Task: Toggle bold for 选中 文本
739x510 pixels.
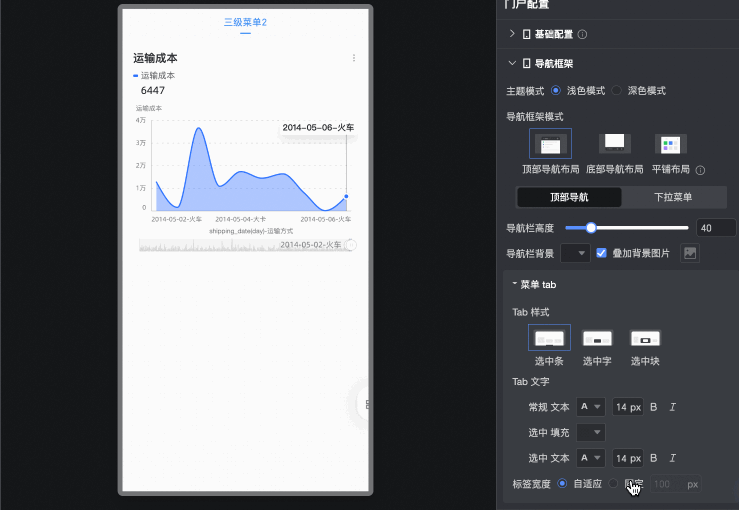Action: tap(653, 458)
